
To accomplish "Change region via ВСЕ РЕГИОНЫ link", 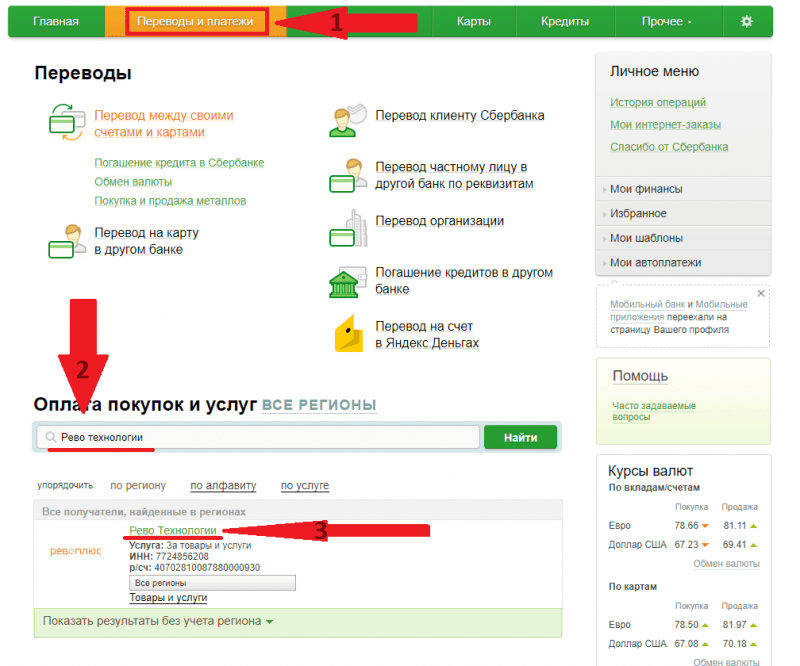I will [319, 405].
